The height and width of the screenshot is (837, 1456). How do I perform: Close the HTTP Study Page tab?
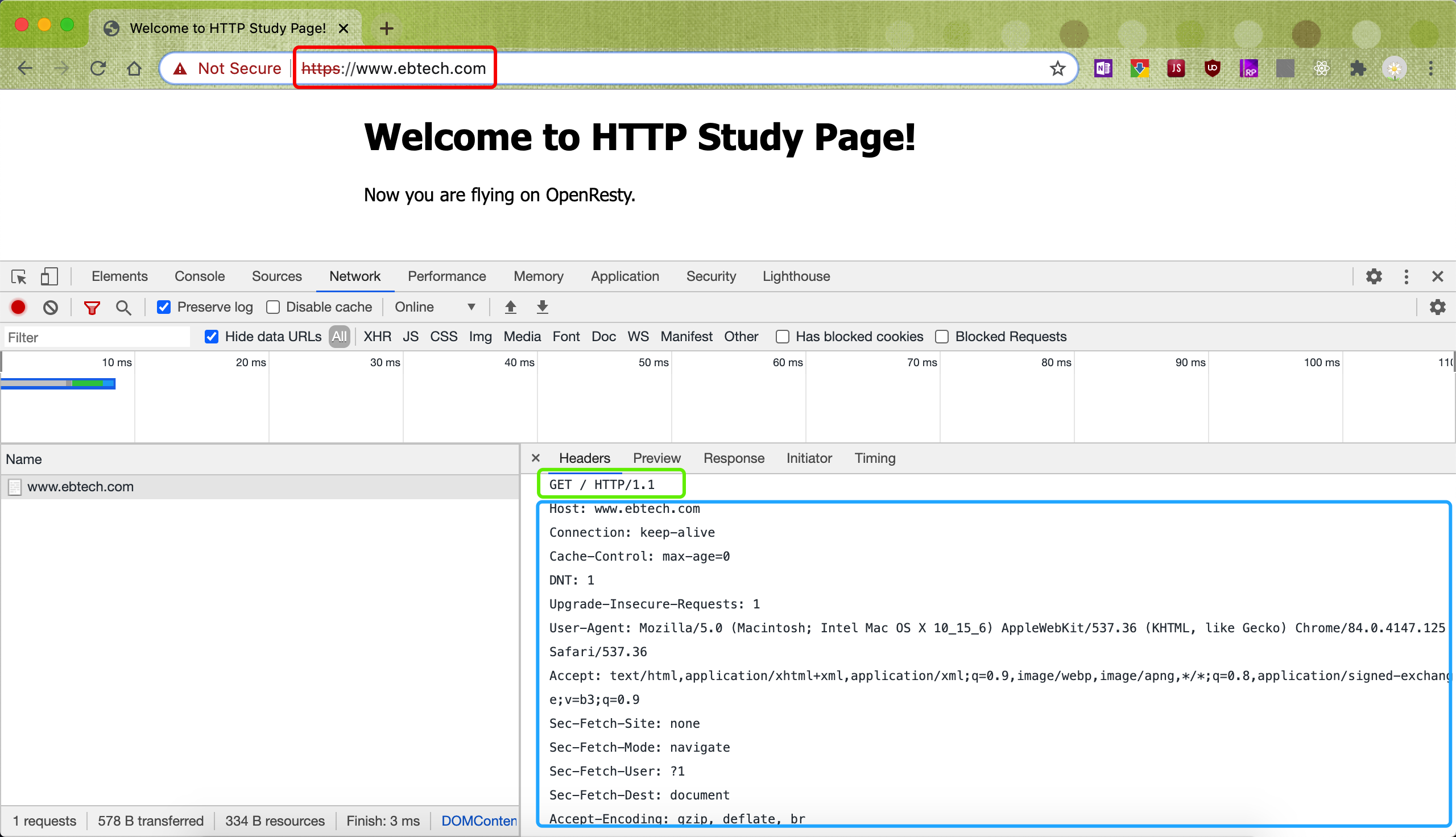point(343,28)
